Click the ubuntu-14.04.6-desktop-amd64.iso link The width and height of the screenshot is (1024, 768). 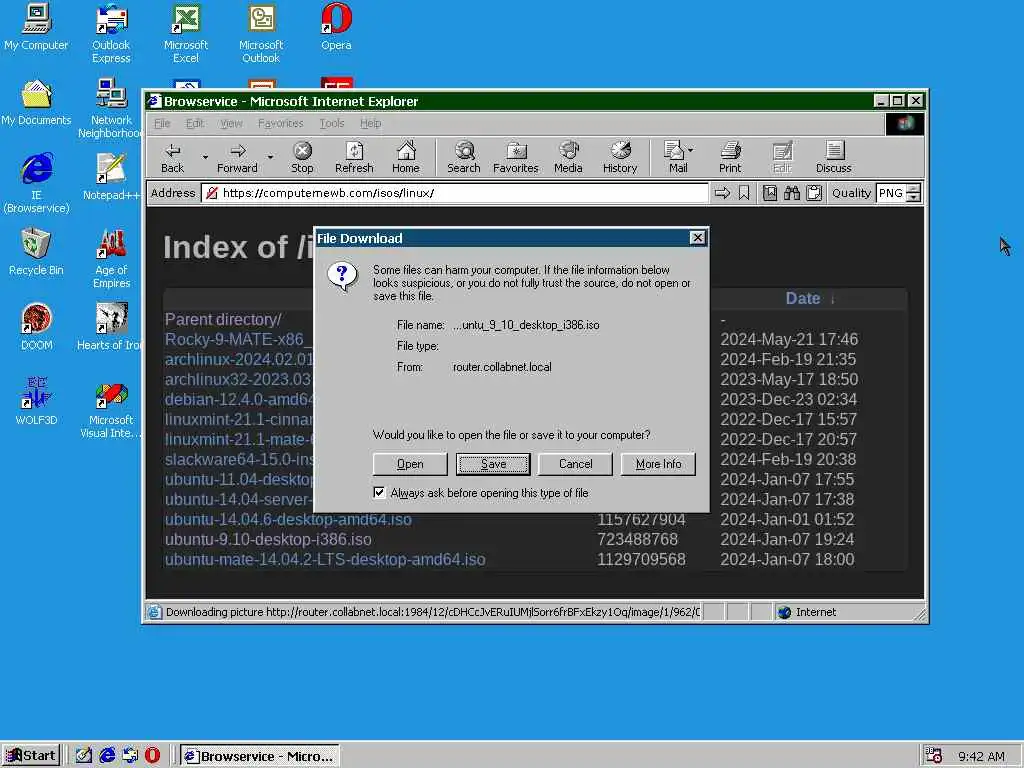coord(288,519)
